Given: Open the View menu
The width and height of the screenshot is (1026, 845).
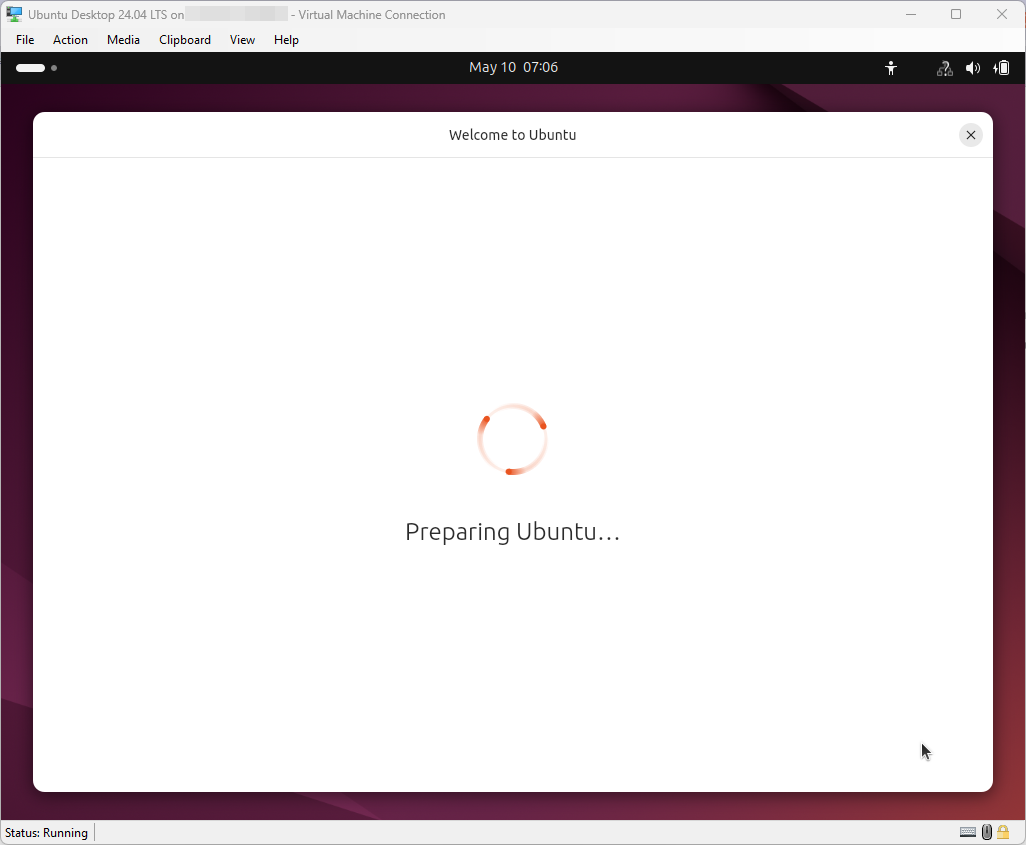Looking at the screenshot, I should [242, 40].
